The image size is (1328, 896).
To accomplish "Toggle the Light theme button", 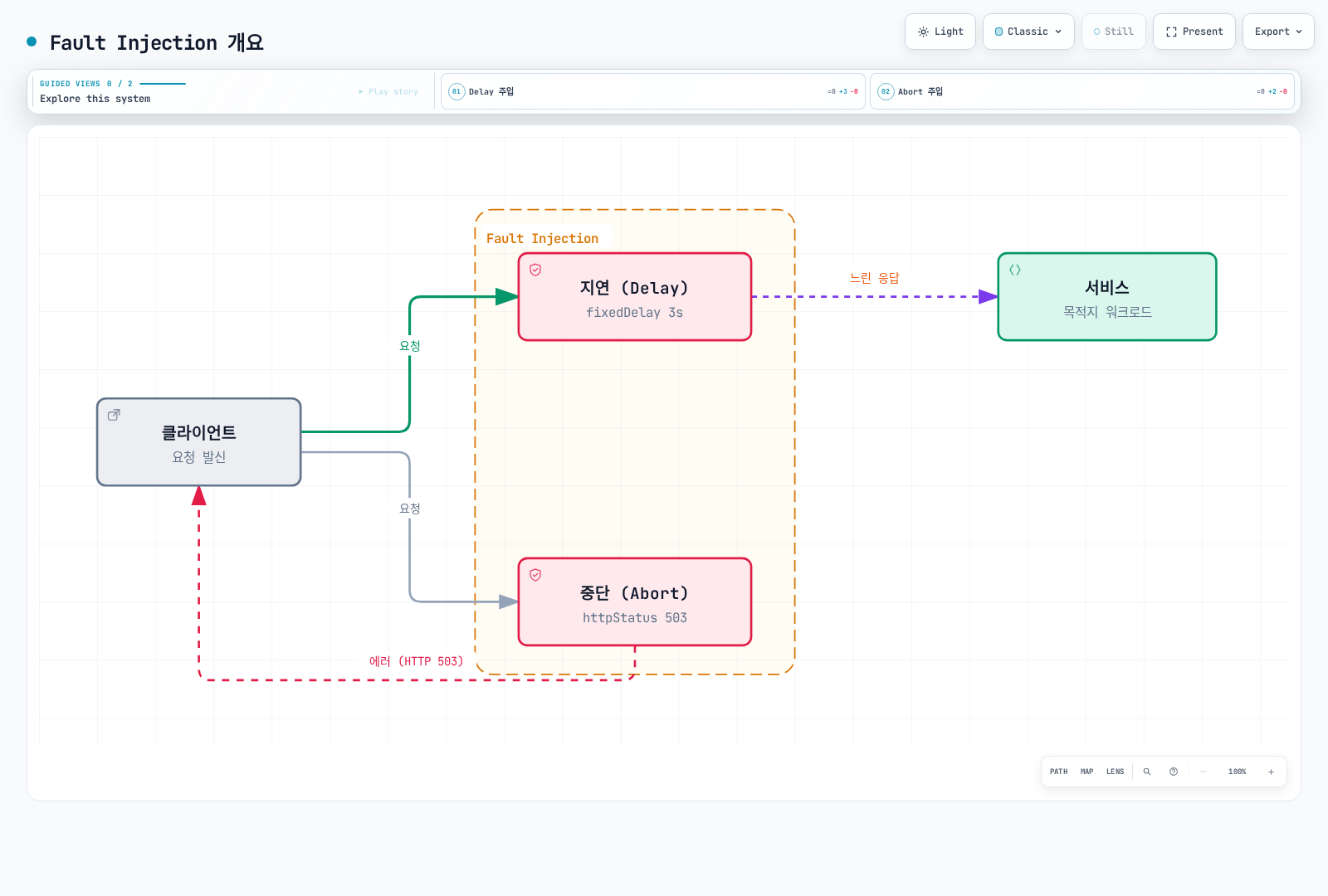I will pyautogui.click(x=940, y=32).
